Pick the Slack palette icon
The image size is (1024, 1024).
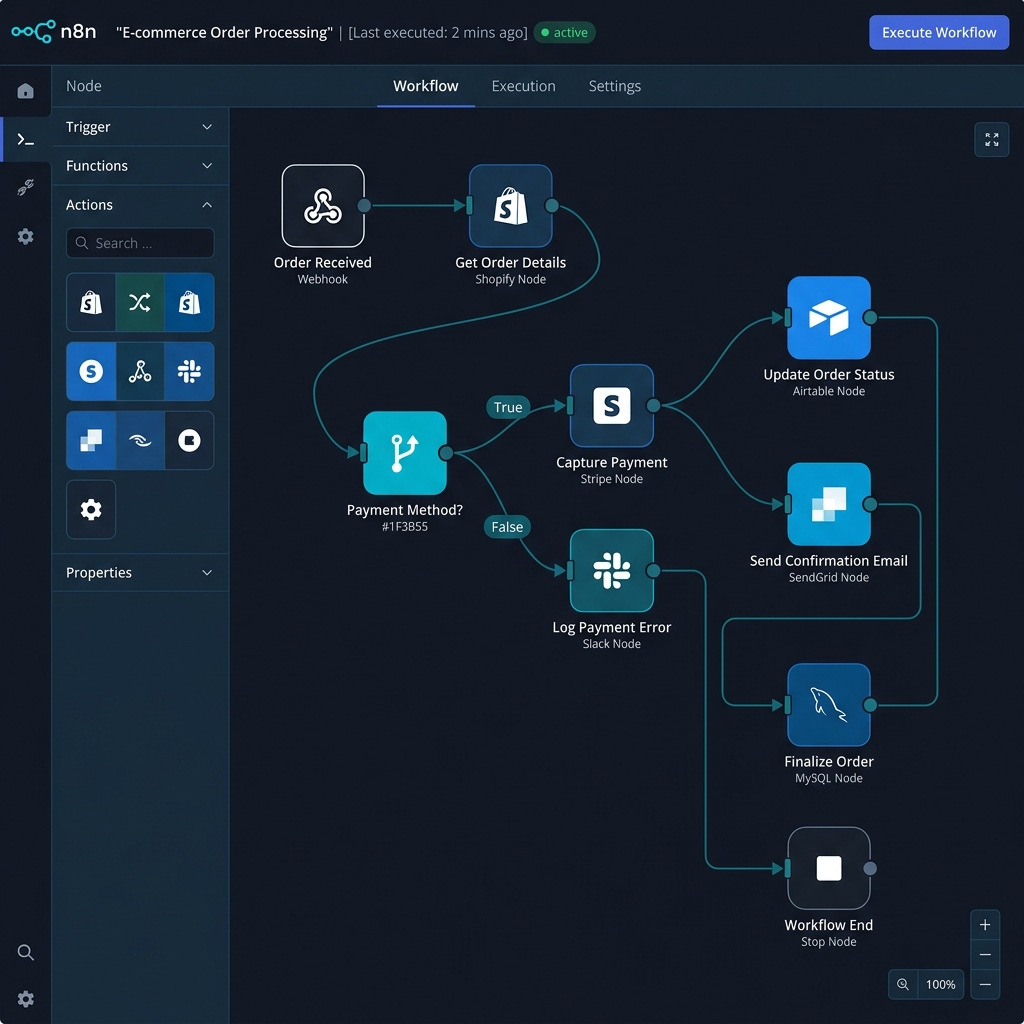click(x=189, y=371)
